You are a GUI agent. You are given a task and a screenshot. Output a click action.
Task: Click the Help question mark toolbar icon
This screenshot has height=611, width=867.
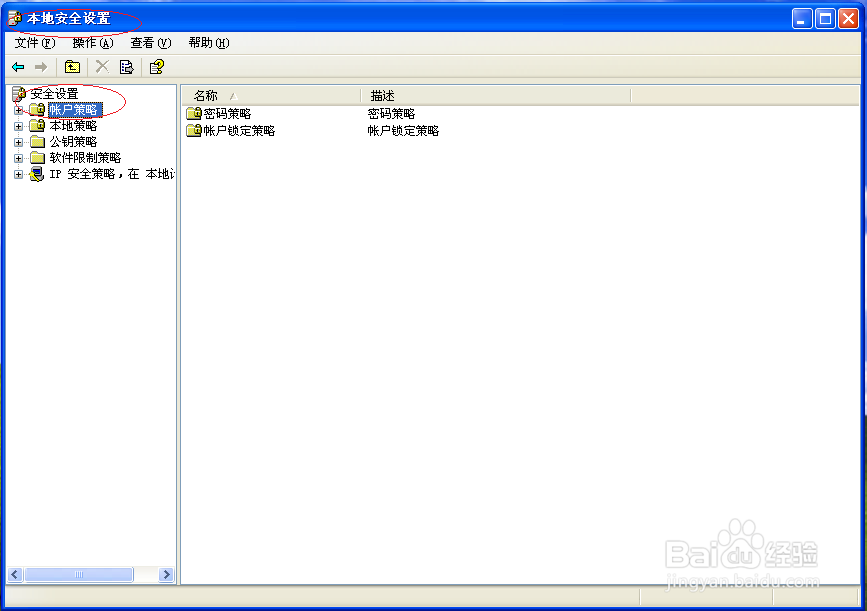pos(157,67)
